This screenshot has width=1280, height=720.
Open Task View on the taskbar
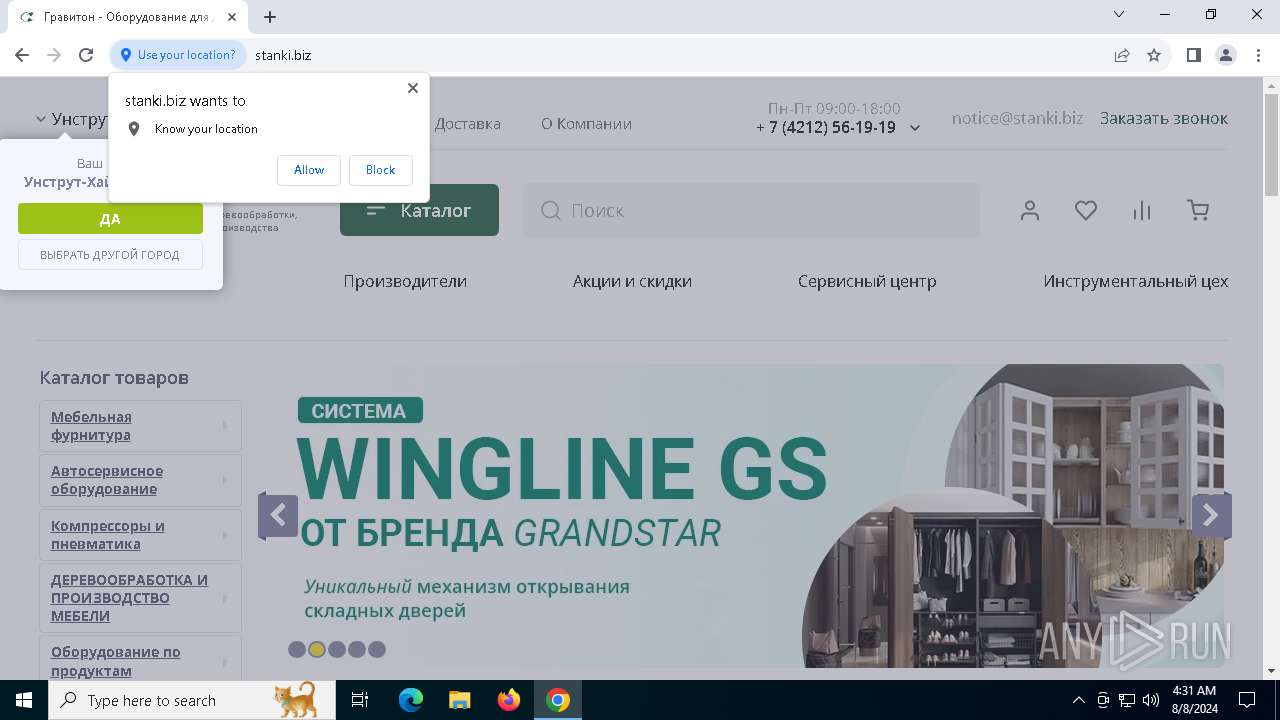[x=360, y=700]
